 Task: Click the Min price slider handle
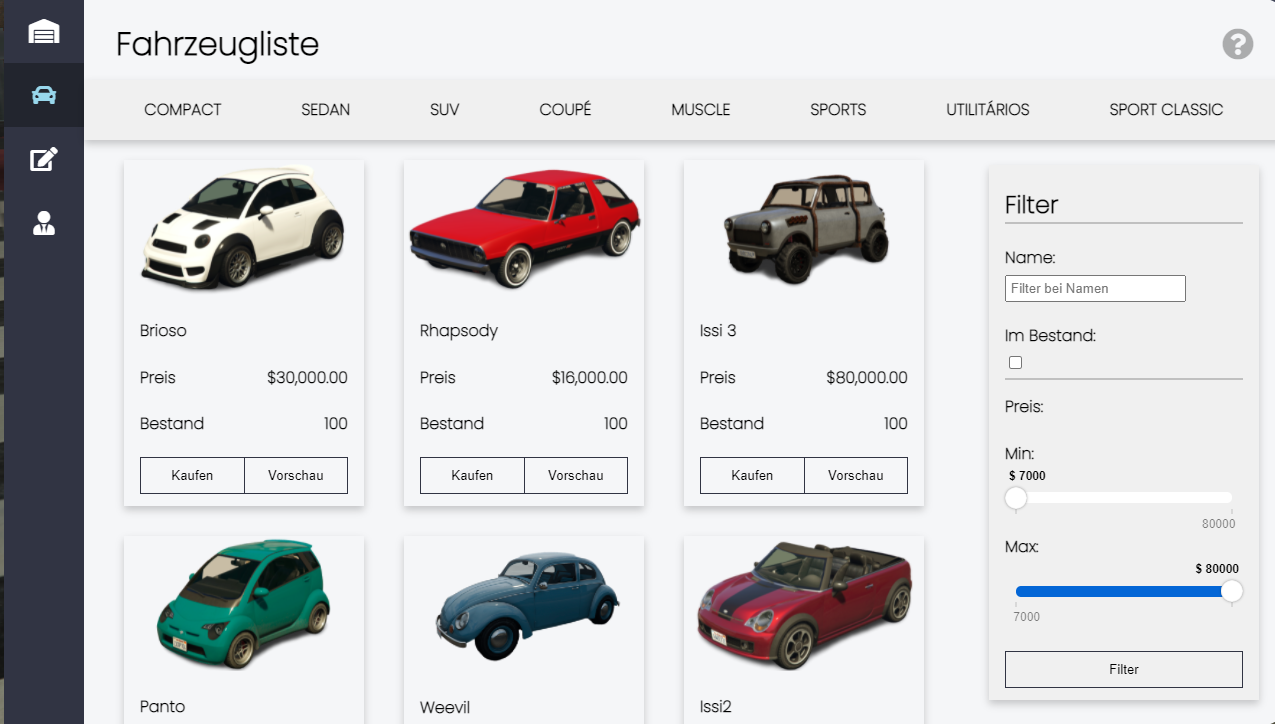tap(1016, 498)
